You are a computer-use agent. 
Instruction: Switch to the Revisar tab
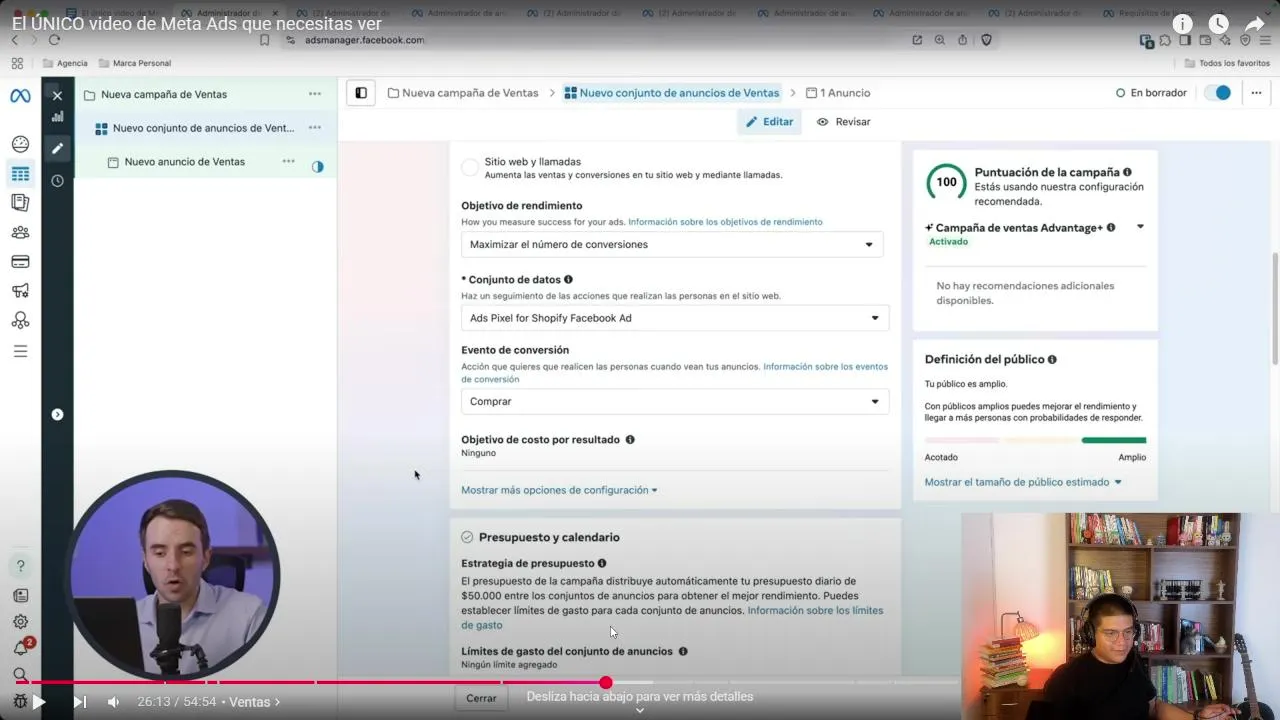(843, 122)
